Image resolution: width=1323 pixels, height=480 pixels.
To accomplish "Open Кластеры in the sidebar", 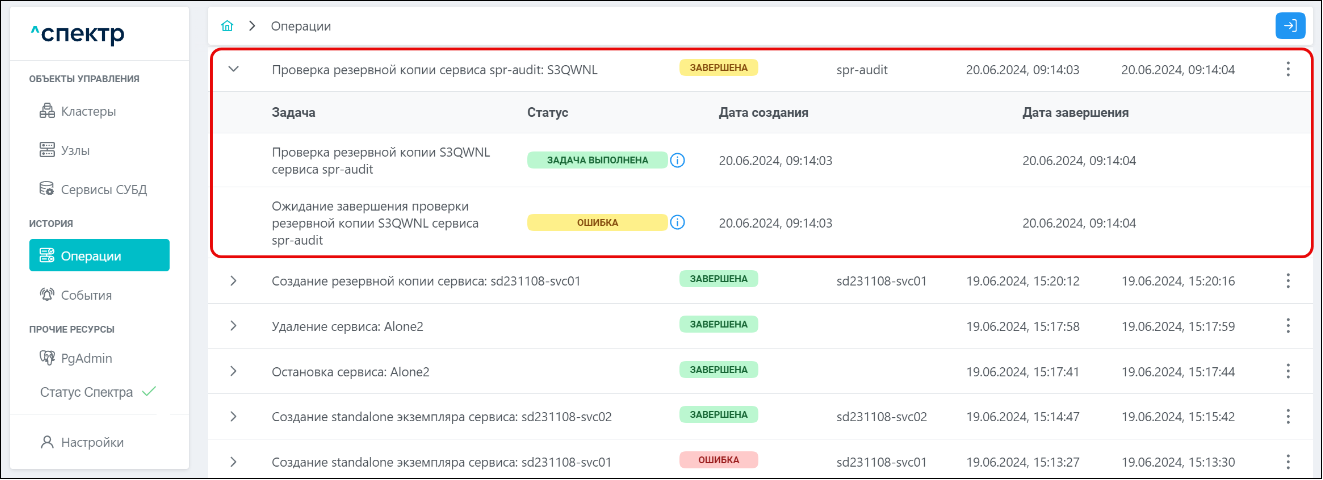I will 88,111.
